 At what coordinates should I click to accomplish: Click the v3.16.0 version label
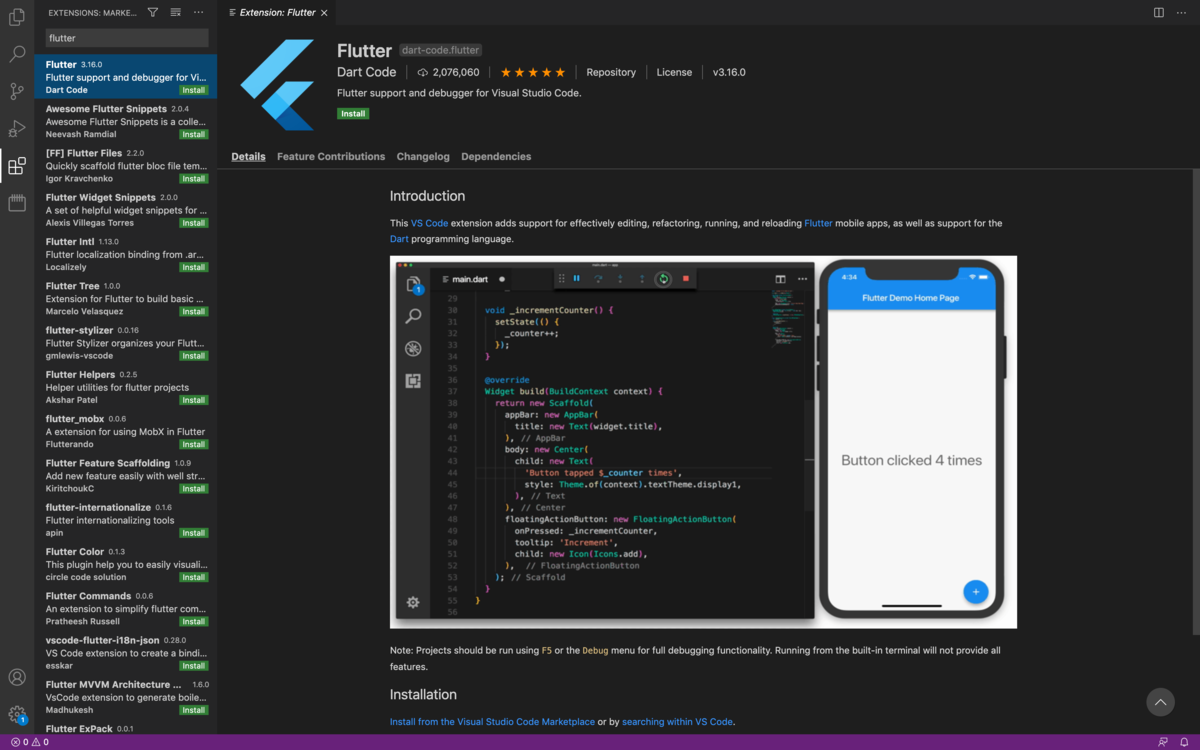click(x=729, y=72)
